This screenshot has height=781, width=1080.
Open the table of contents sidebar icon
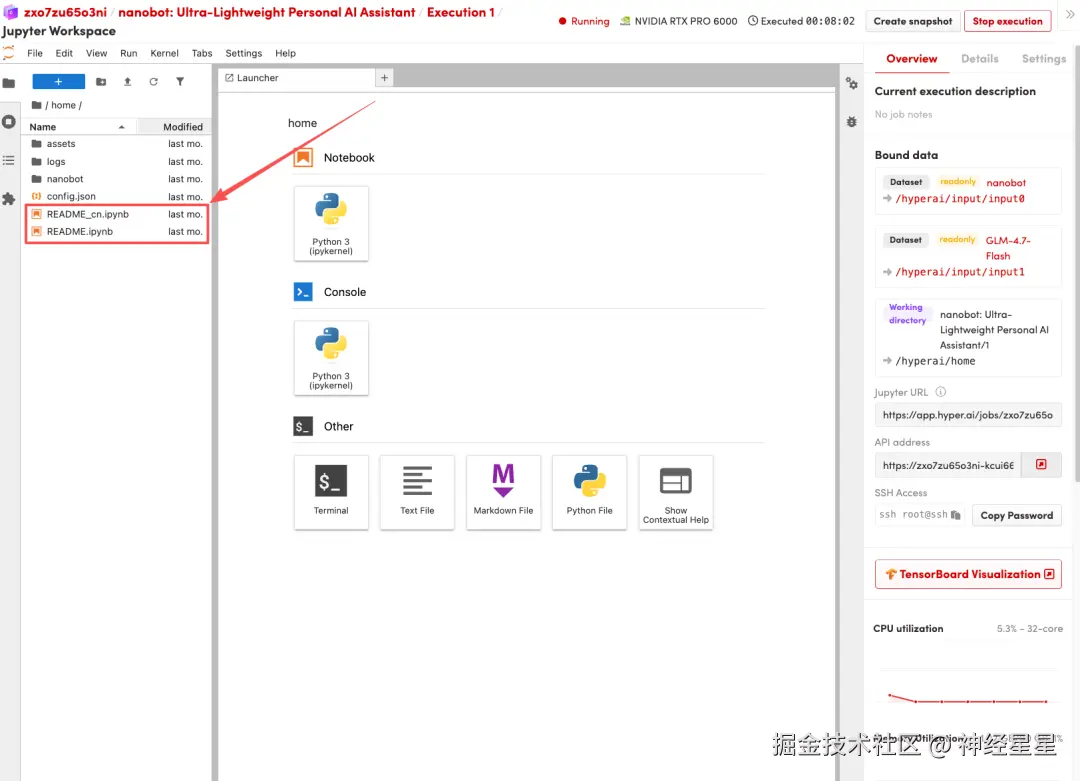pos(9,160)
